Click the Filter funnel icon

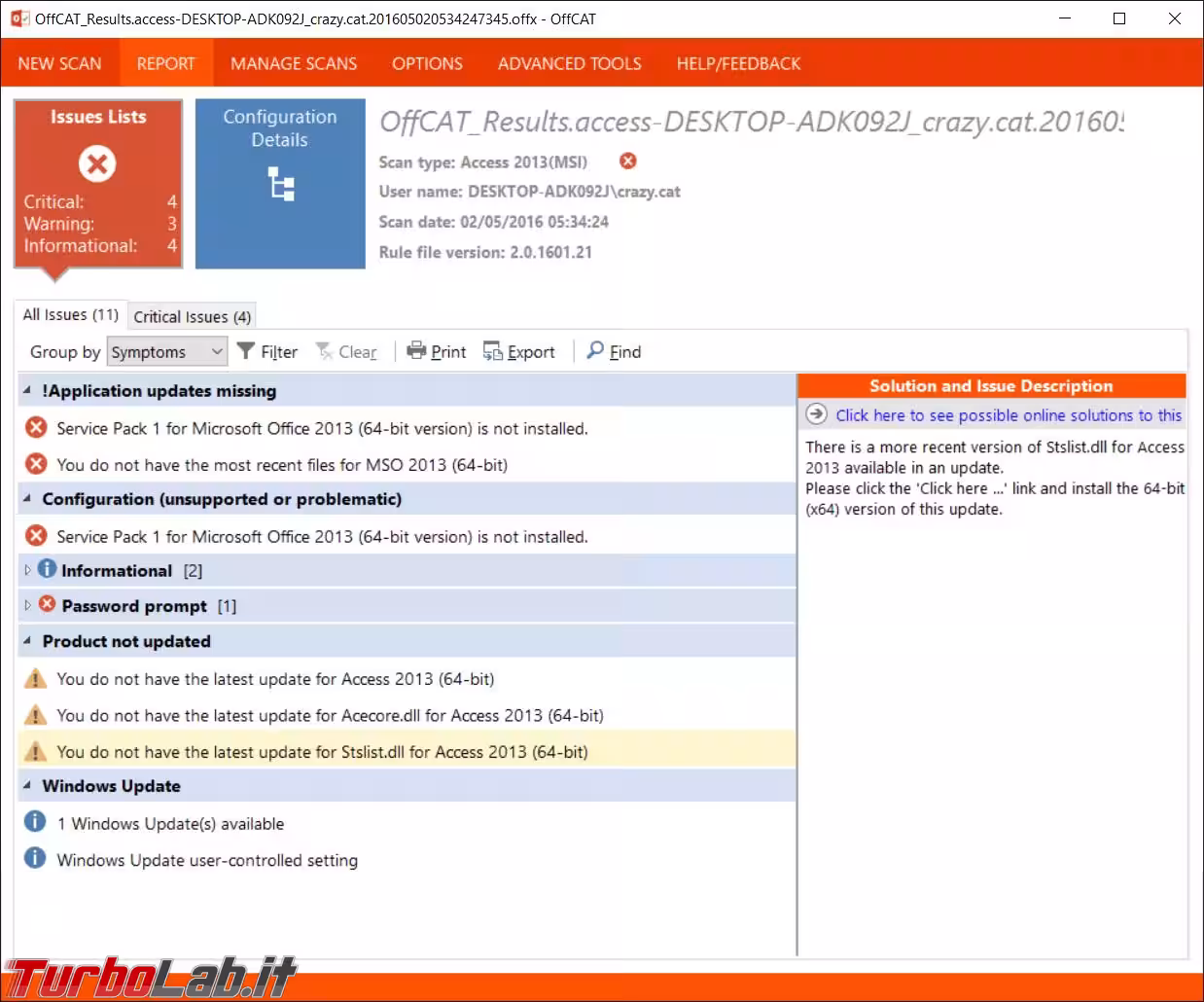[x=246, y=351]
